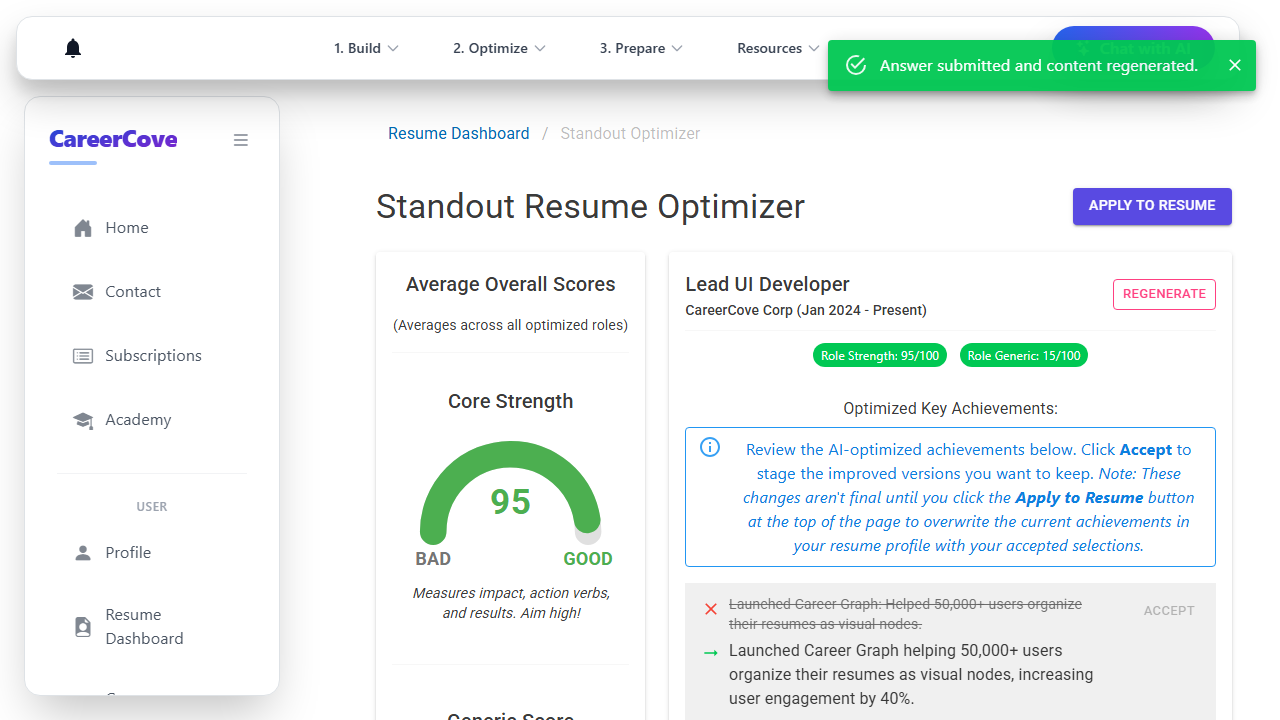1280x720 pixels.
Task: Toggle the sidebar hamburger menu
Action: click(x=241, y=140)
